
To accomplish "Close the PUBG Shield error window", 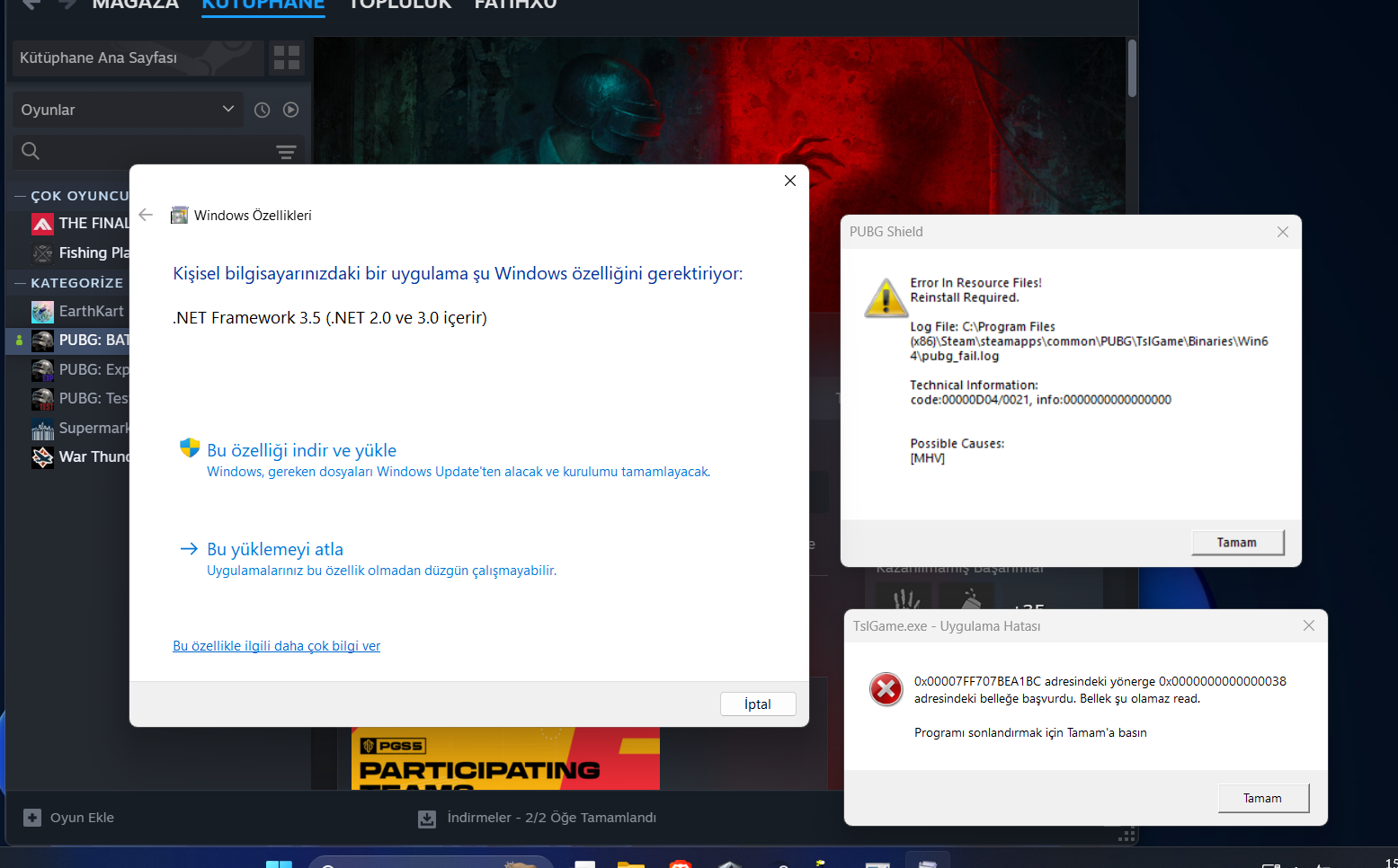I will click(x=1283, y=232).
